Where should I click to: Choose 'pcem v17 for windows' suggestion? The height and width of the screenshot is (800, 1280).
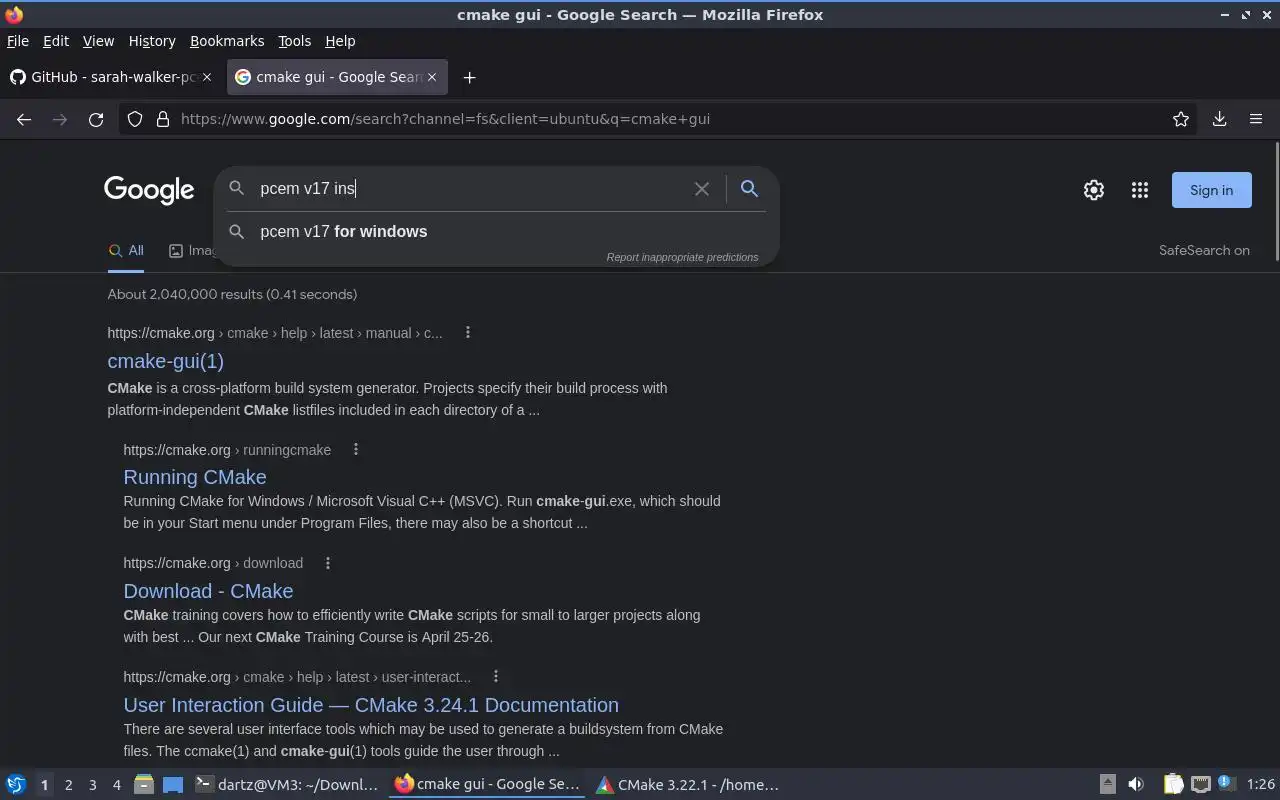(496, 231)
